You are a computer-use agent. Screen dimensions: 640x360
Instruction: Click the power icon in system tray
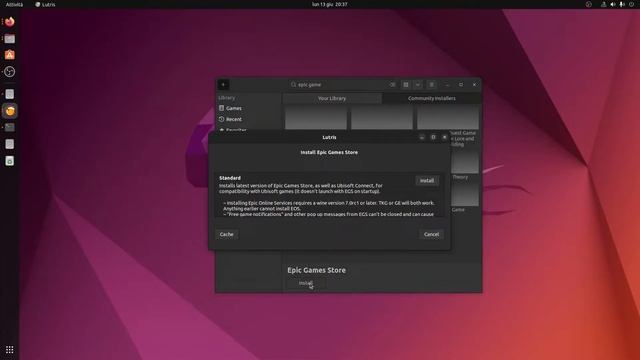[x=631, y=4]
